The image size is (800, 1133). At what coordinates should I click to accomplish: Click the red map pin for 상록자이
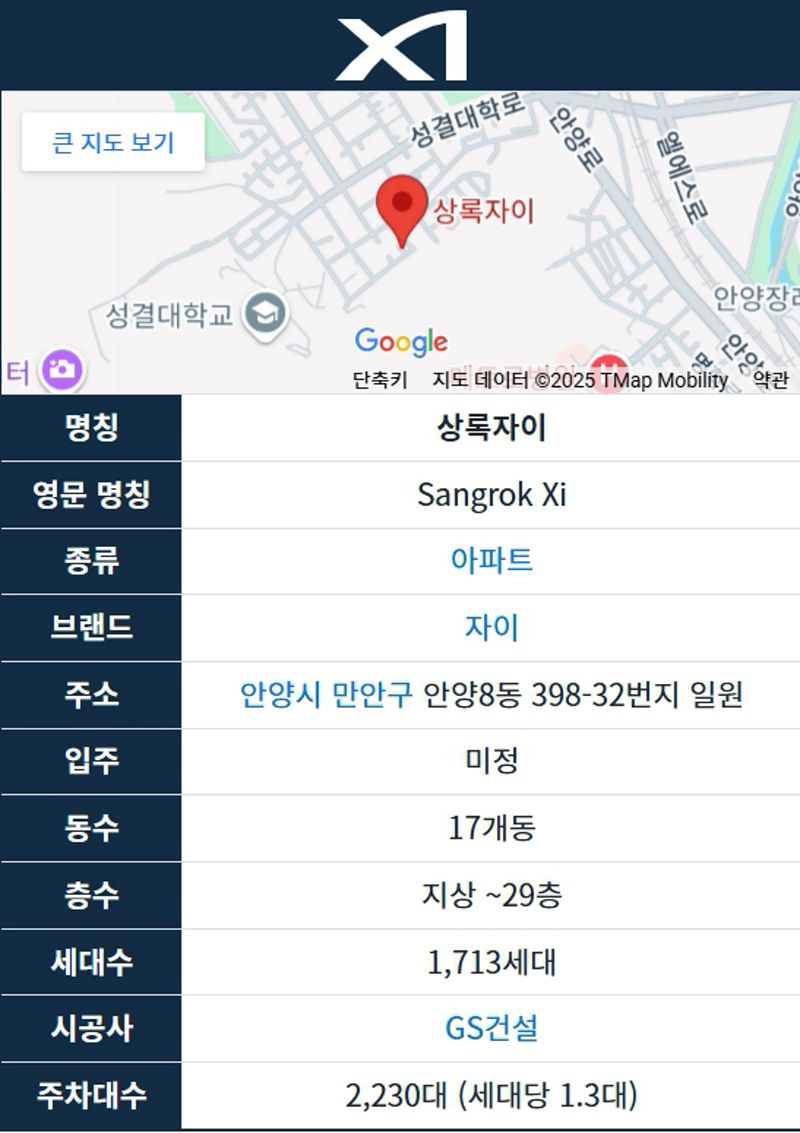click(402, 211)
